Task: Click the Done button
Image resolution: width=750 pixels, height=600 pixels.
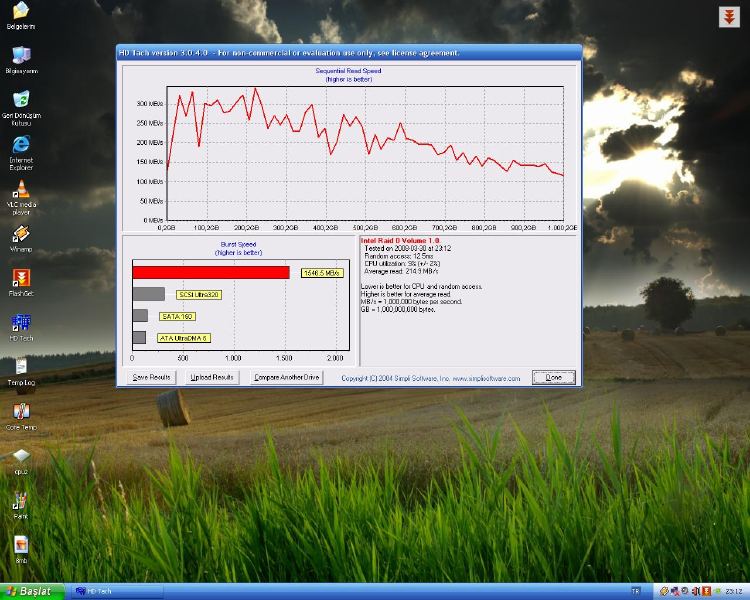Action: (553, 377)
